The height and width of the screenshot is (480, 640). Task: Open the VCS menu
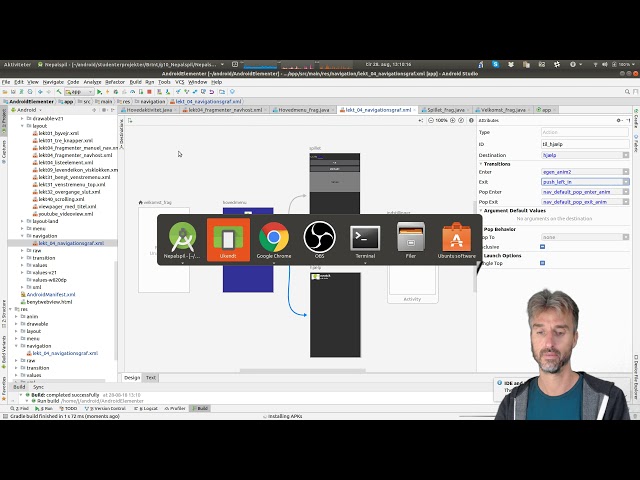pyautogui.click(x=180, y=82)
